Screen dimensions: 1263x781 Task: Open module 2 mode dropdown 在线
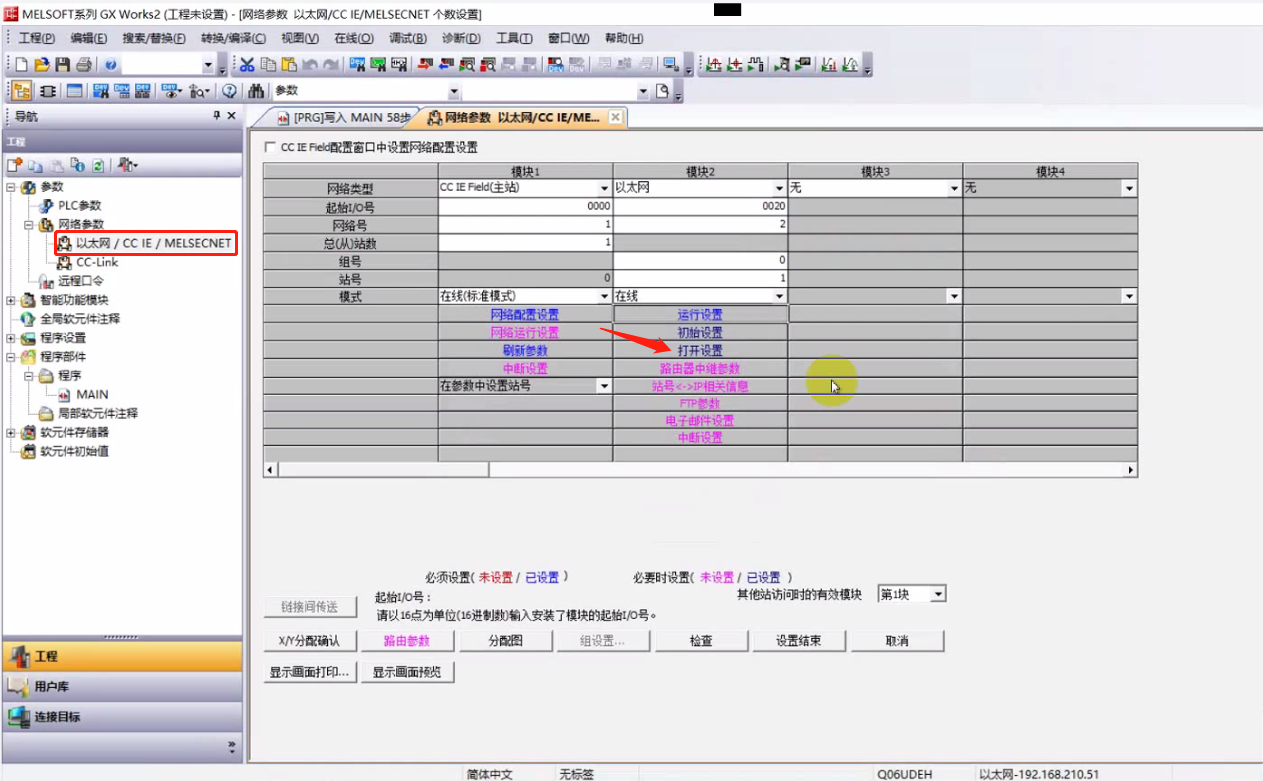tap(779, 297)
